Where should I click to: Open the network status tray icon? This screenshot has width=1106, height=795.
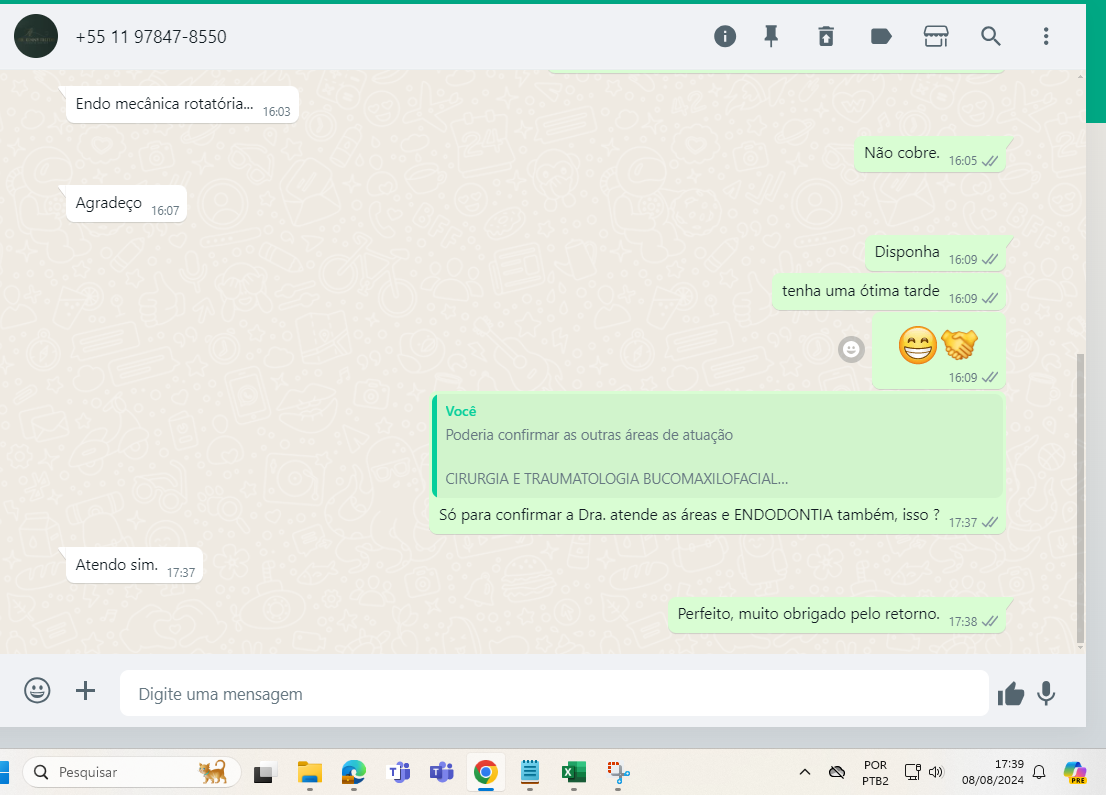click(x=913, y=772)
